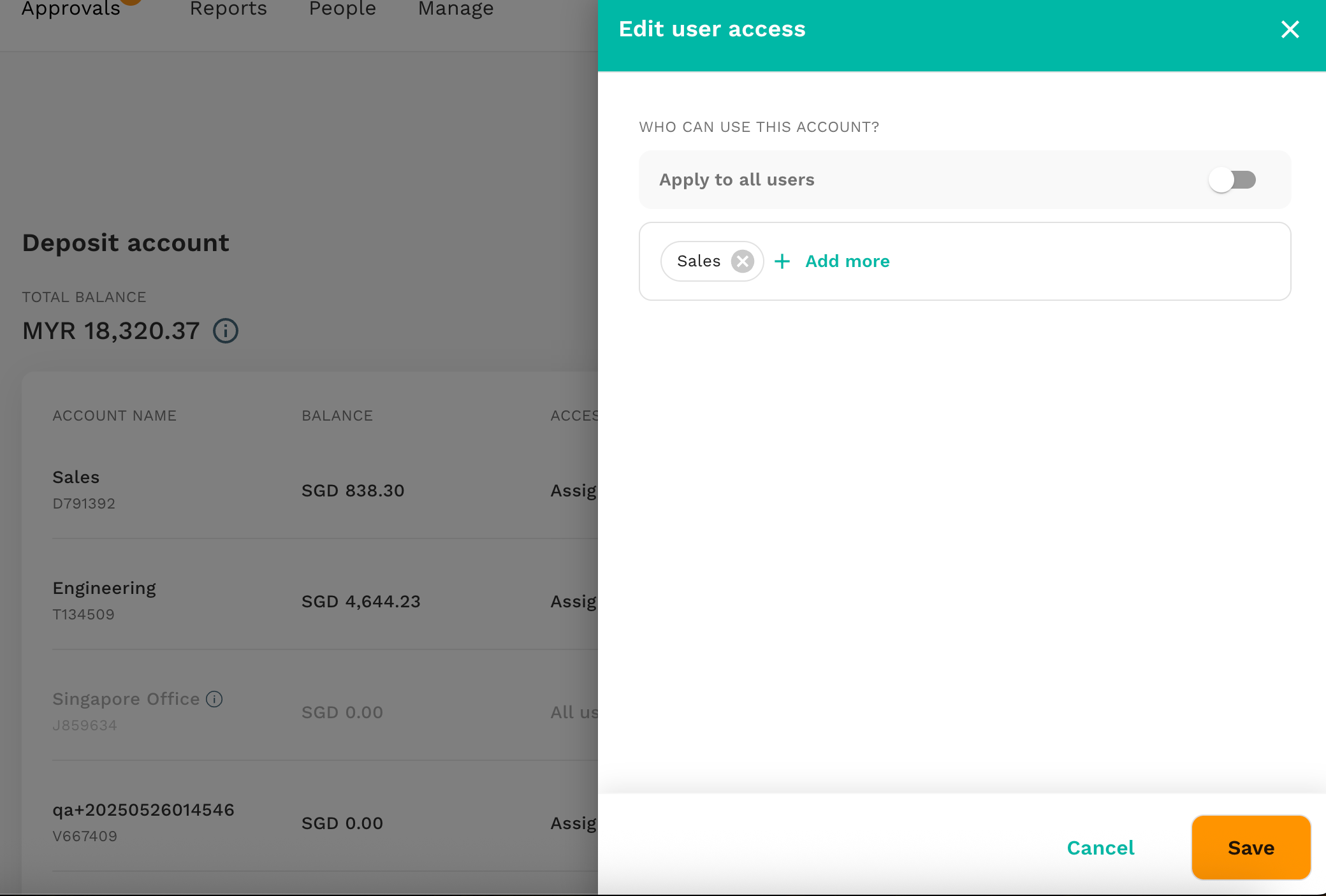Close the Edit user access panel
Screen dimensions: 1326x896
pos(1290,29)
